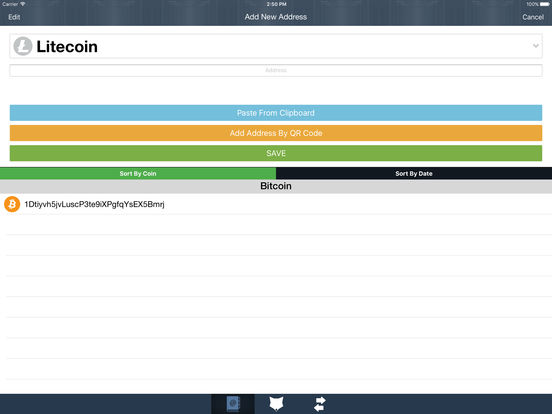Open the exchange arrows tab
Viewport: 552px width, 414px height.
320,404
